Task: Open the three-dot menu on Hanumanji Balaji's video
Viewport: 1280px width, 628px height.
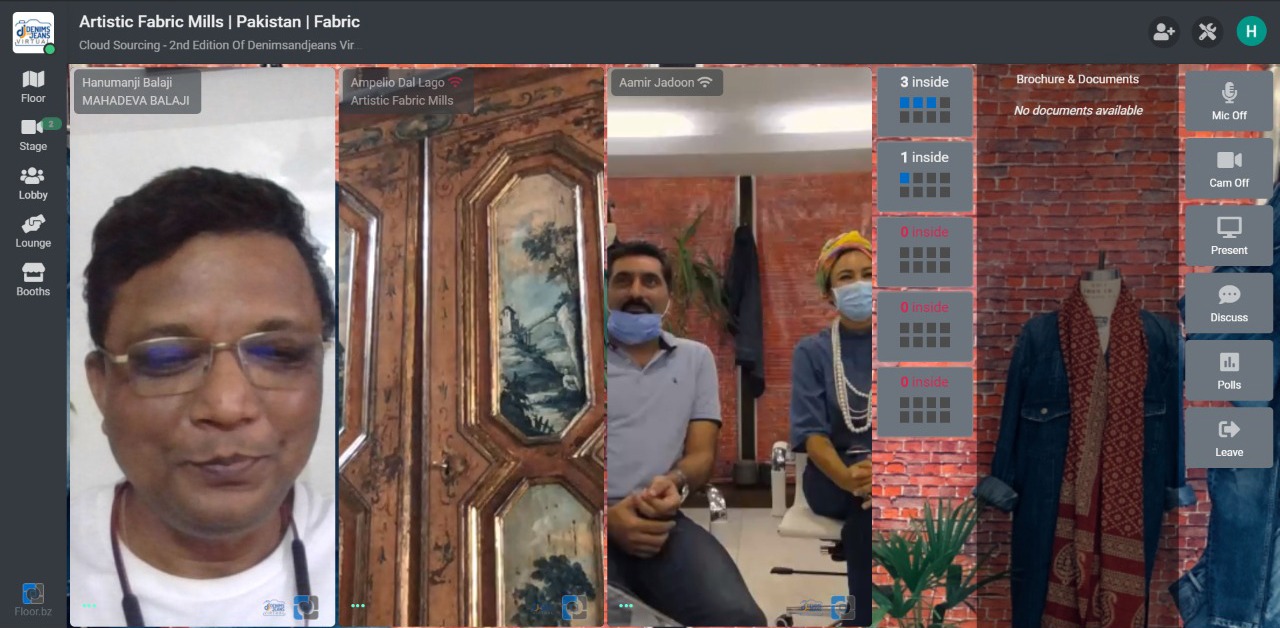Action: 90,606
